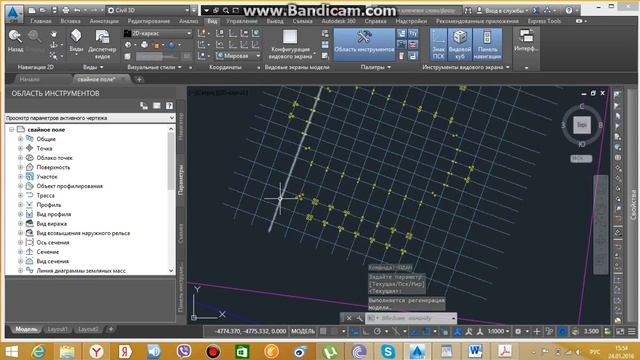
Task: Select Общие in settings tree
Action: pos(46,139)
